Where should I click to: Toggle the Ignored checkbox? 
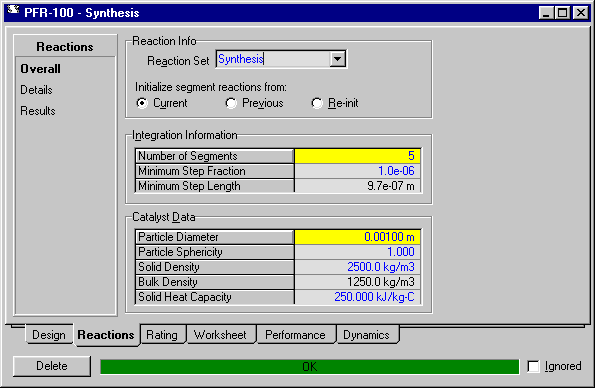point(533,366)
